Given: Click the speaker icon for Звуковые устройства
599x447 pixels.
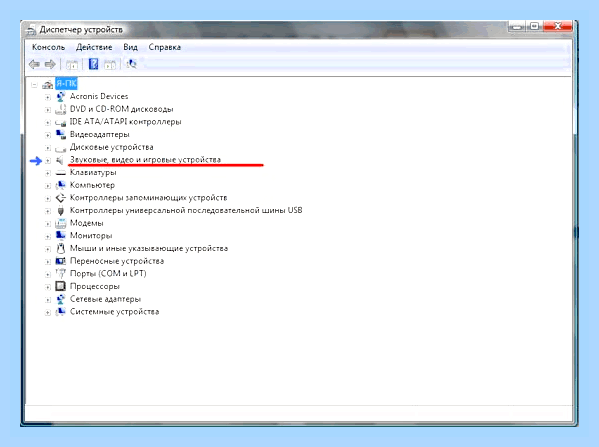Looking at the screenshot, I should (60, 160).
